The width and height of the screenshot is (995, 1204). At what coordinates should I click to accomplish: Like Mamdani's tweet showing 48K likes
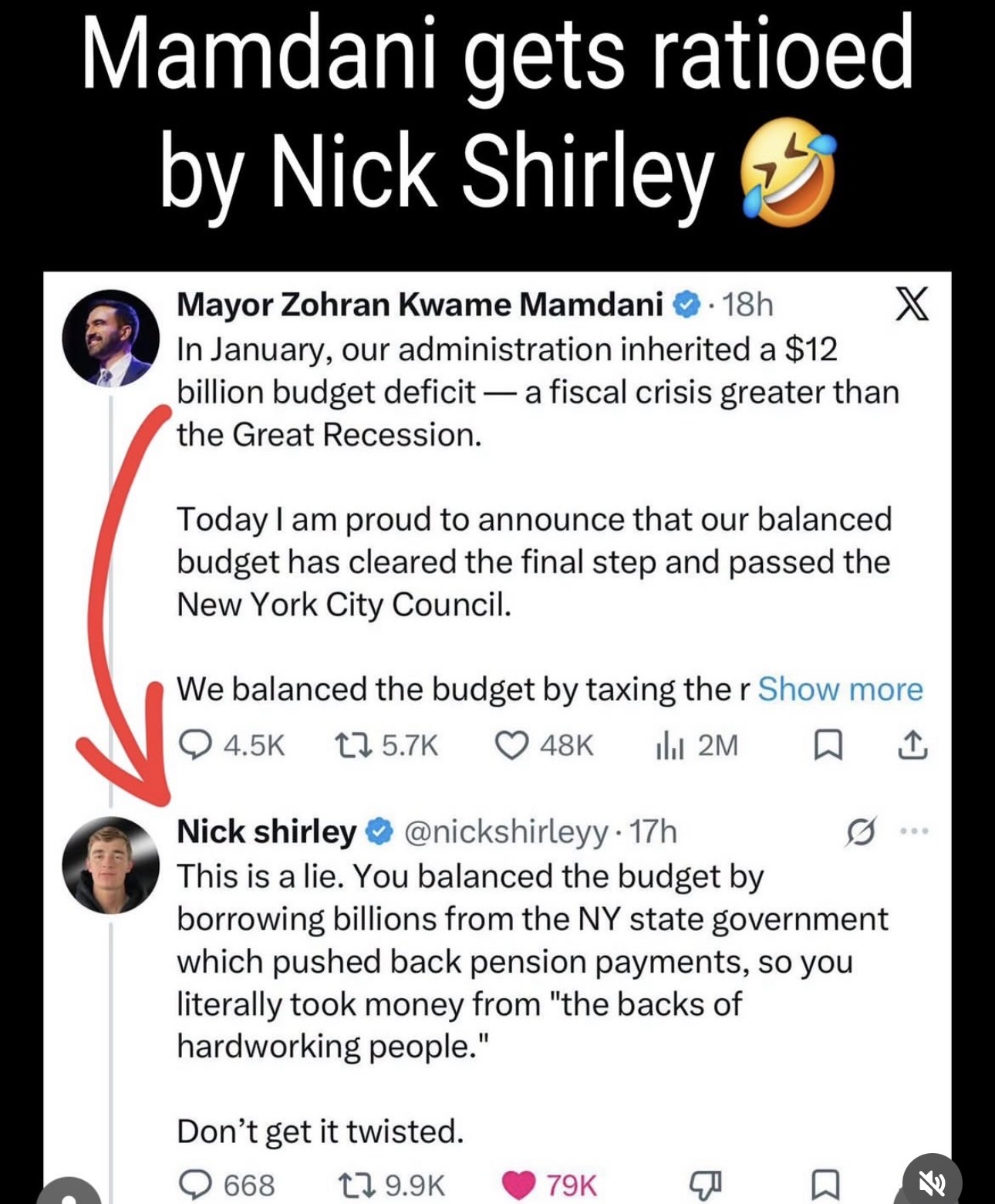click(x=544, y=745)
